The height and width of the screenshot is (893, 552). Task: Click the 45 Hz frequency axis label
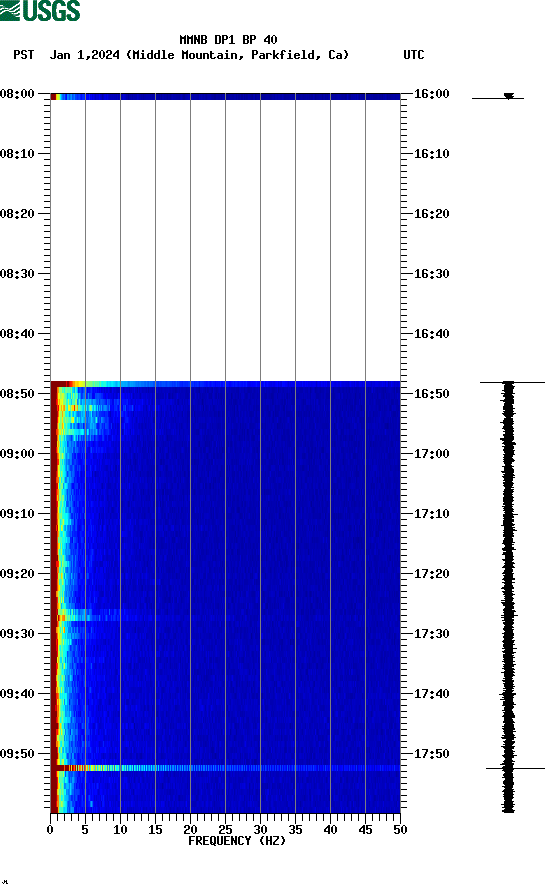(365, 830)
